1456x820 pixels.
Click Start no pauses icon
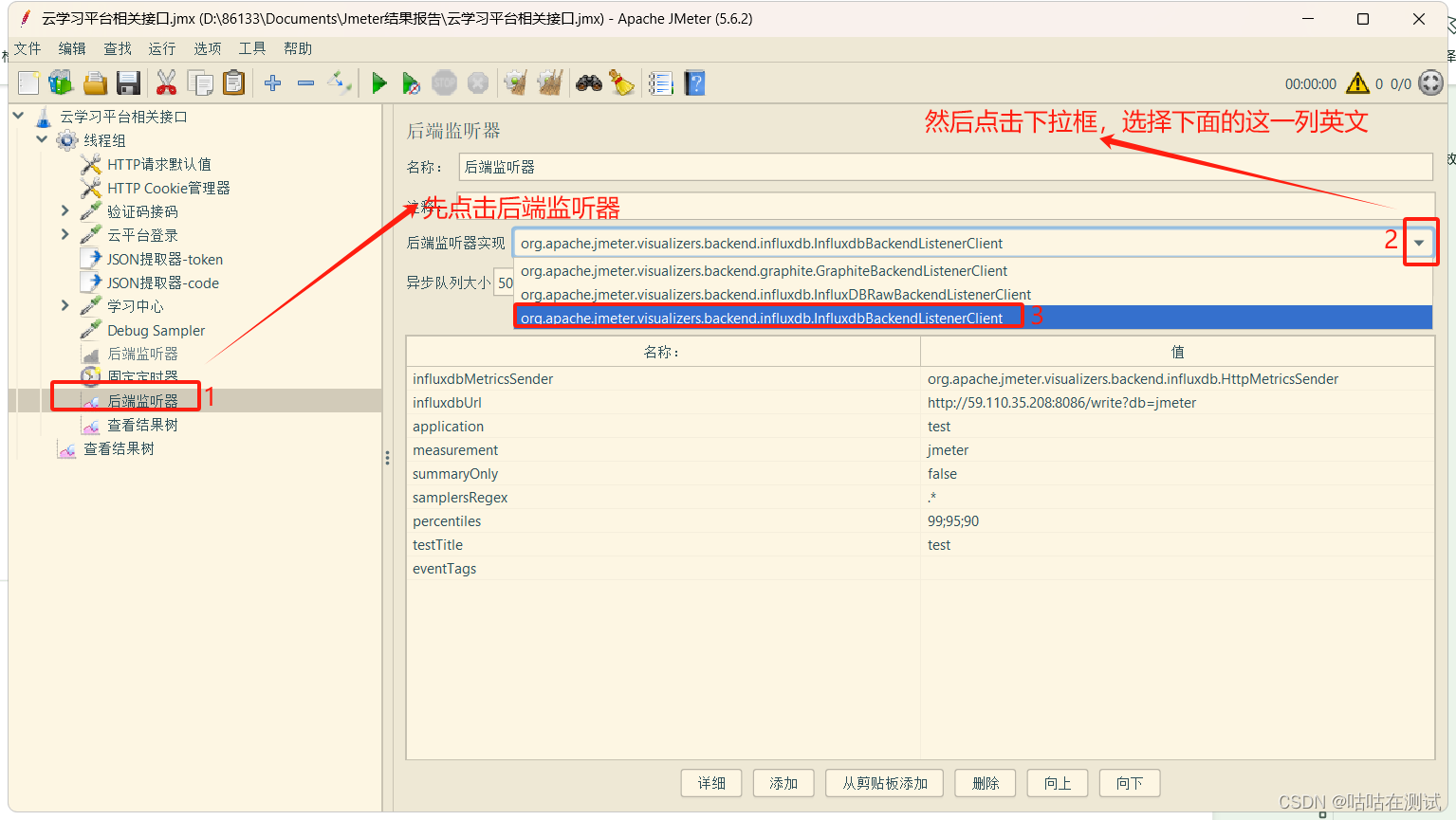[x=411, y=83]
